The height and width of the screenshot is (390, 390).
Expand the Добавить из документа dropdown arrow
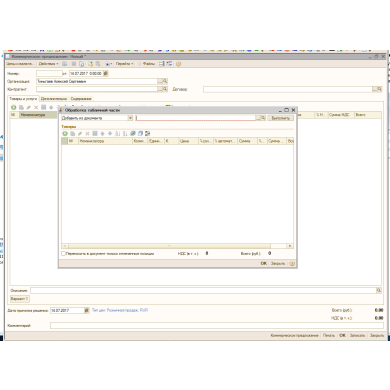click(x=130, y=118)
